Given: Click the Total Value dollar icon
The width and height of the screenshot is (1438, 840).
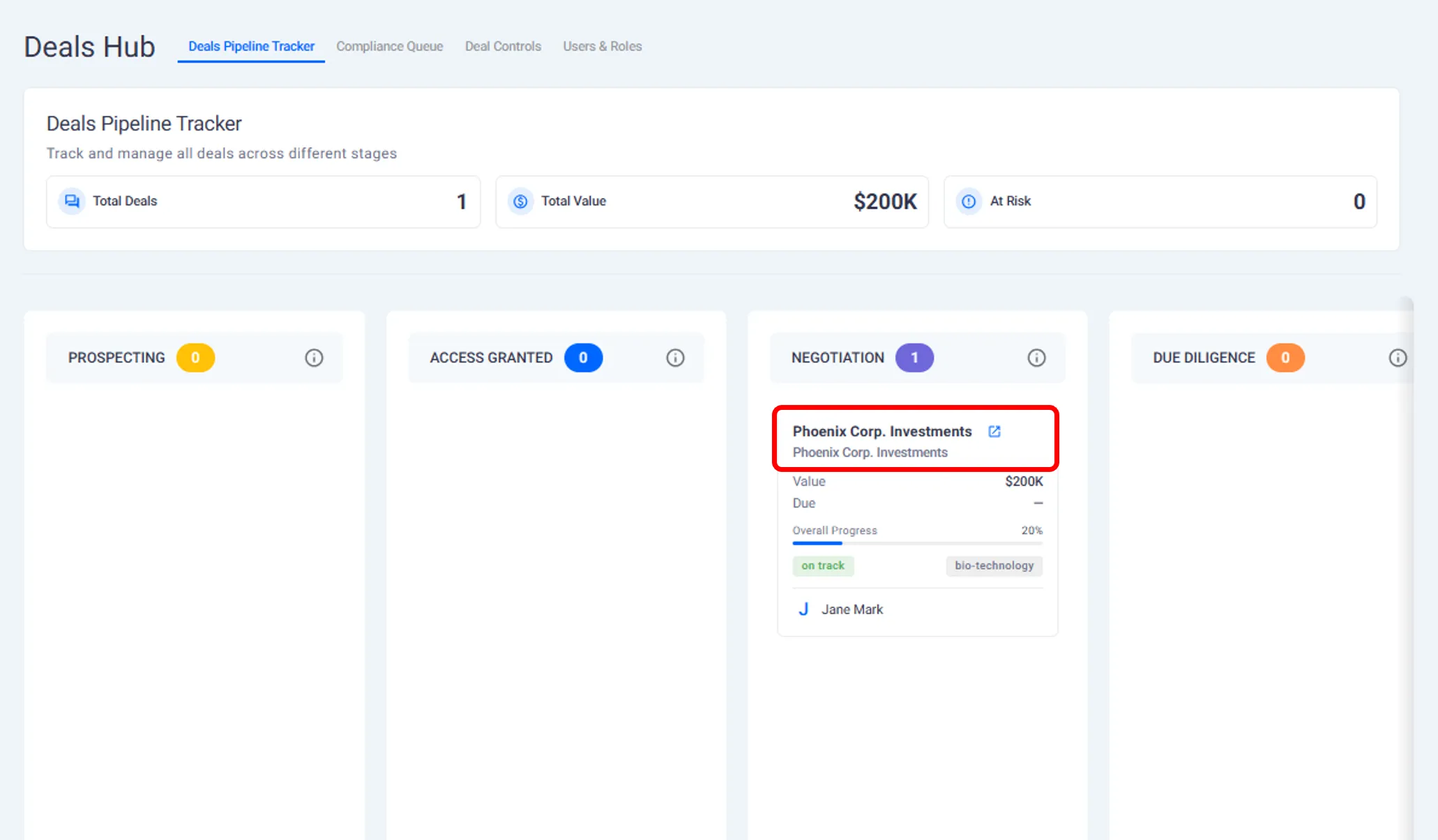Looking at the screenshot, I should (520, 201).
